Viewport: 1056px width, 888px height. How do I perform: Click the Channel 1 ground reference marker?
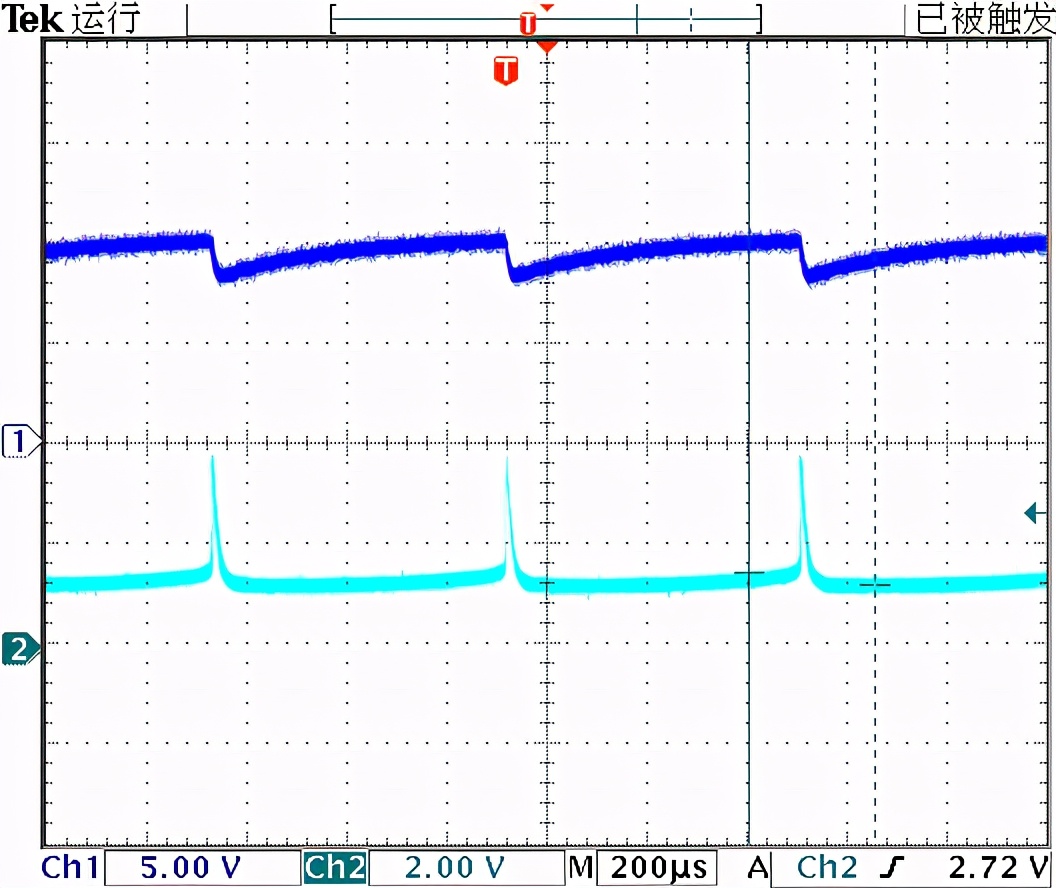(x=21, y=442)
